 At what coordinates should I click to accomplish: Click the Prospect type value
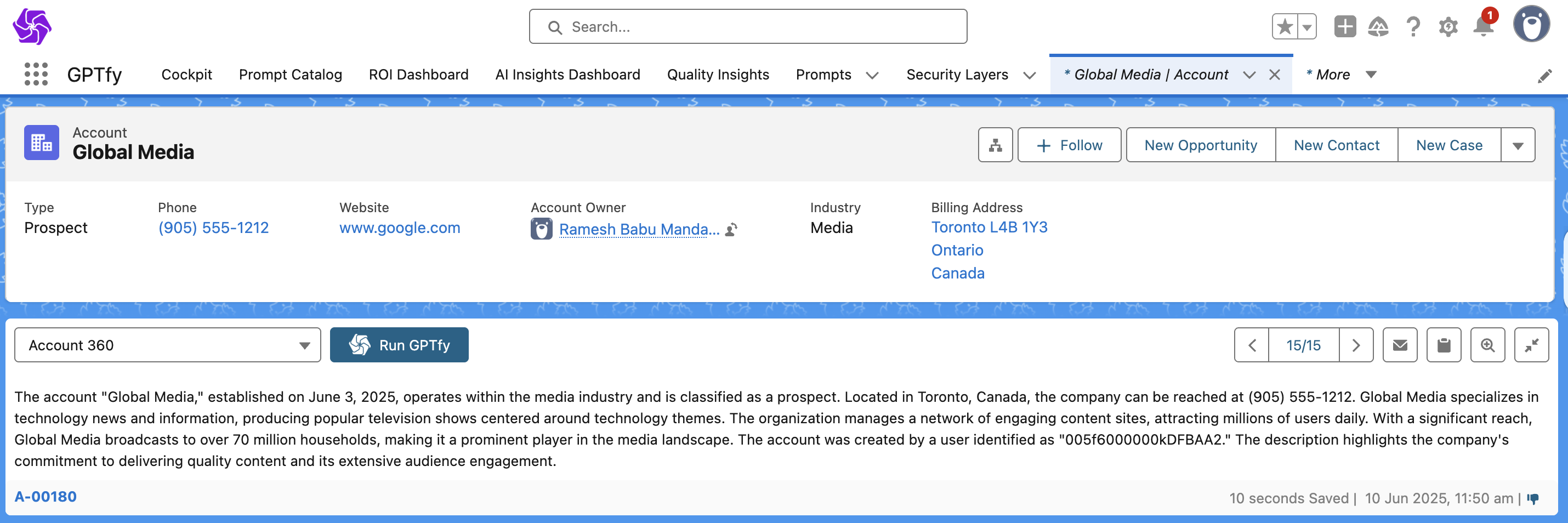56,228
